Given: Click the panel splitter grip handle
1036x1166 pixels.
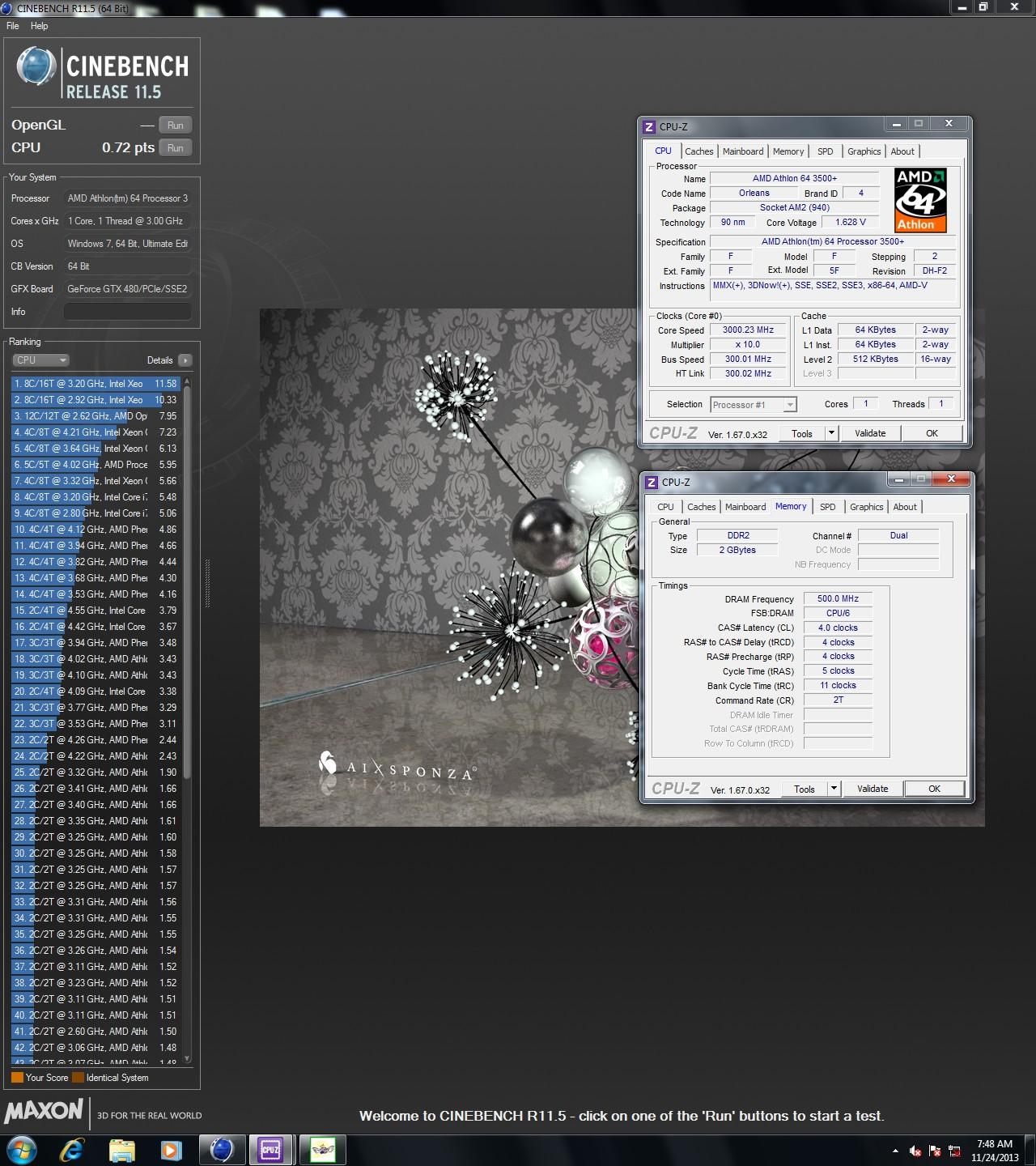Looking at the screenshot, I should pyautogui.click(x=208, y=583).
